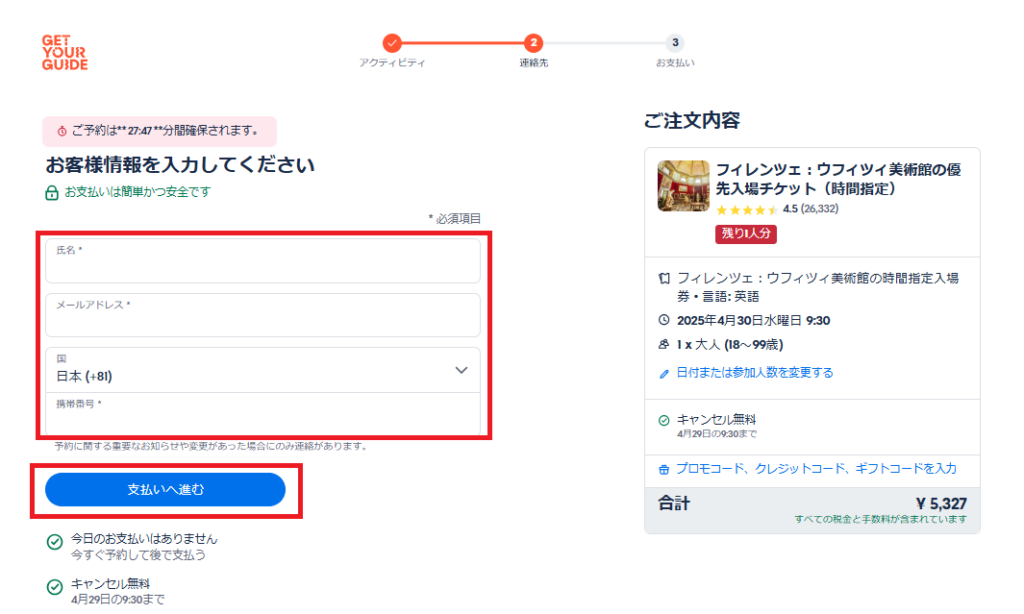Click the ticket icon beside フィレンツェ入場券
Viewport: 1024px width, 614px height.
click(664, 278)
